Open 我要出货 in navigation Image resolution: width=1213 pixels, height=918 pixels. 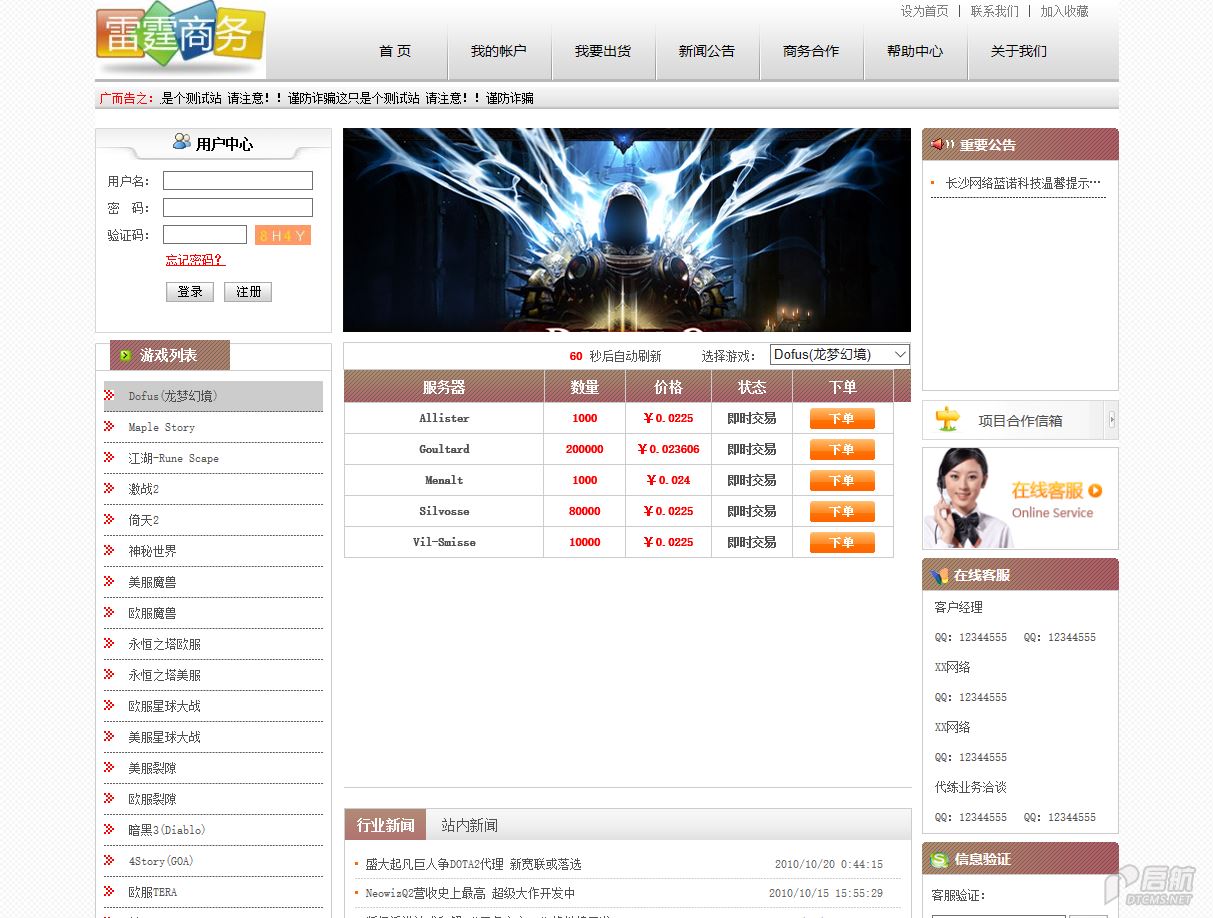[x=603, y=51]
